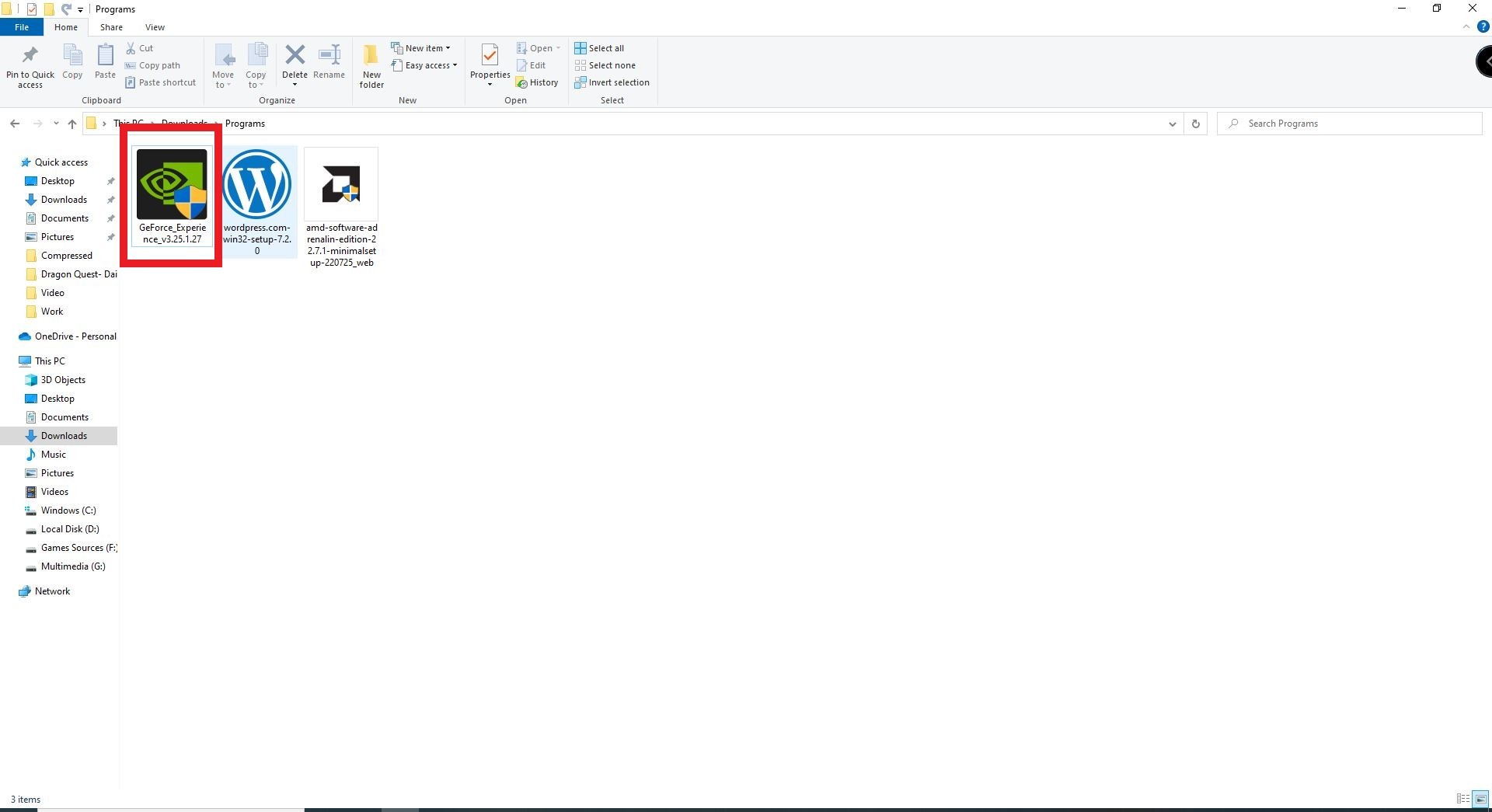Open 3D Objects under This PC
The image size is (1492, 812).
click(63, 380)
